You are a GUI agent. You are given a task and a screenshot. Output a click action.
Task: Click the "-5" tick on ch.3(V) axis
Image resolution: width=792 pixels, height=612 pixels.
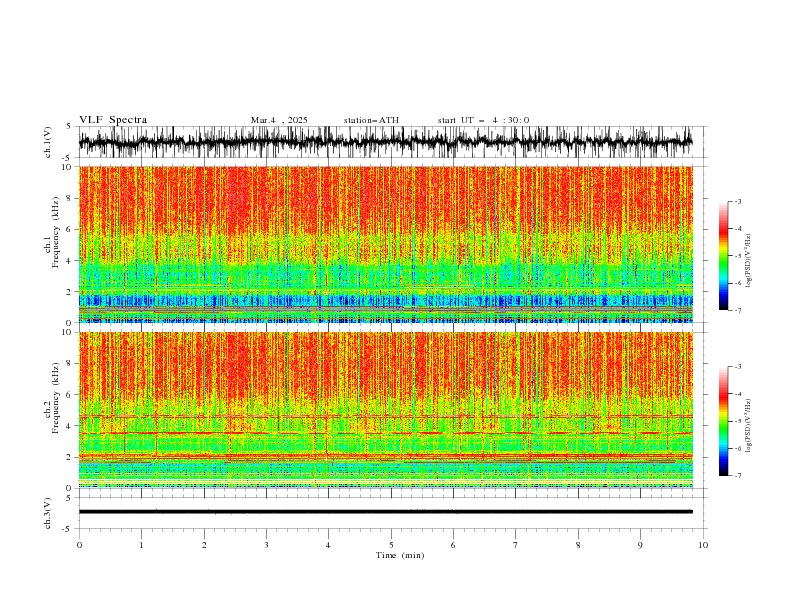click(x=68, y=529)
